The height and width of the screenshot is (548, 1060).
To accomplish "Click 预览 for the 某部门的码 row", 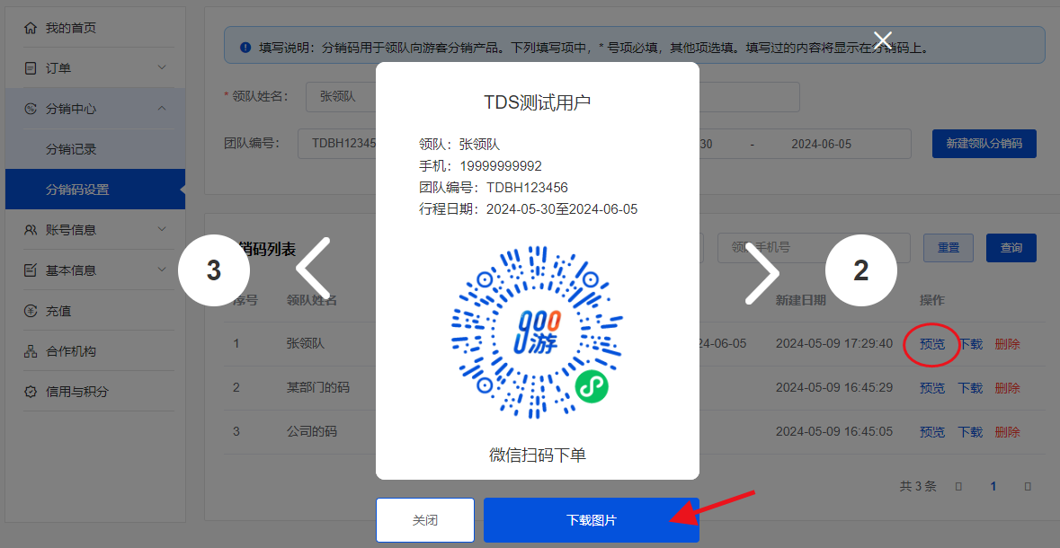I will pyautogui.click(x=932, y=388).
